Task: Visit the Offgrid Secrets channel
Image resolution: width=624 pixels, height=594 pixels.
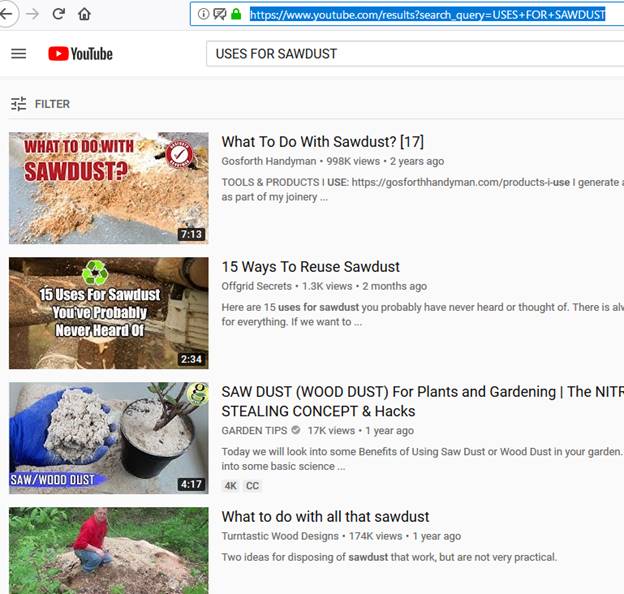Action: (x=256, y=286)
